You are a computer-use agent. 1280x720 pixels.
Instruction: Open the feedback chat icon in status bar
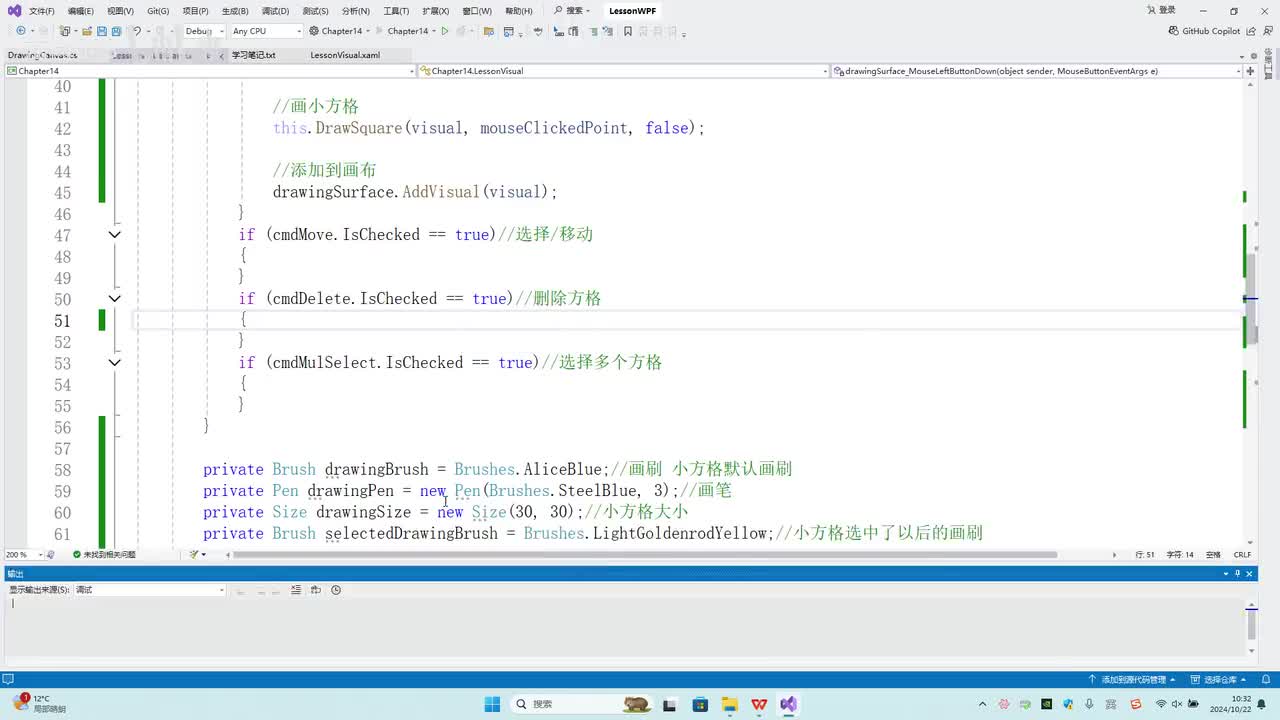click(9, 679)
